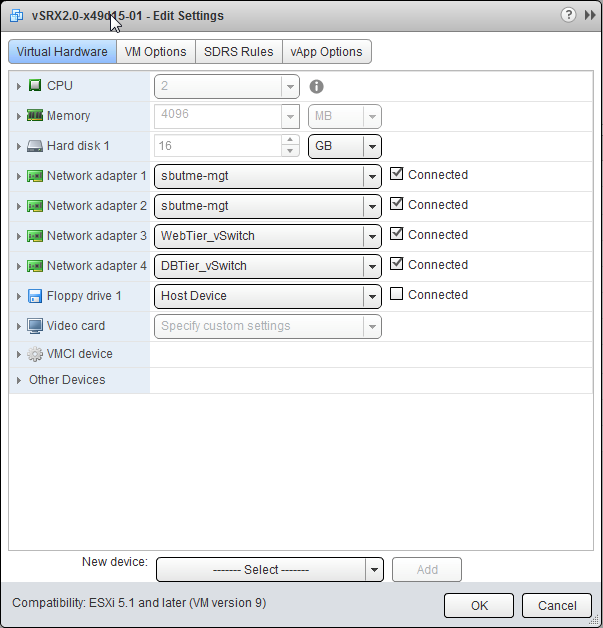Screen dimensions: 603x628
Task: Open the Memory MB unit dropdown
Action: tap(345, 117)
